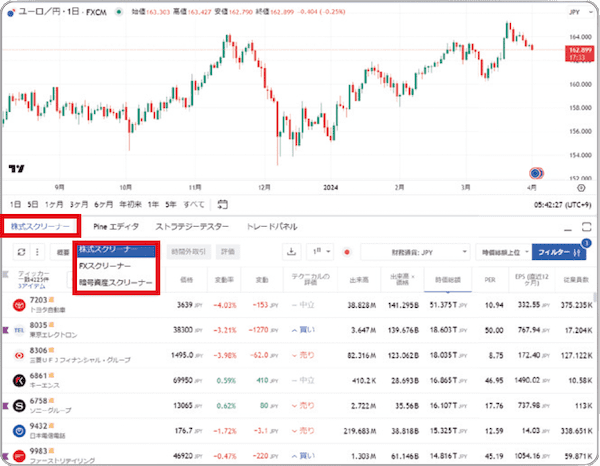Sort by the PER column header
The image size is (600, 466).
click(x=490, y=280)
